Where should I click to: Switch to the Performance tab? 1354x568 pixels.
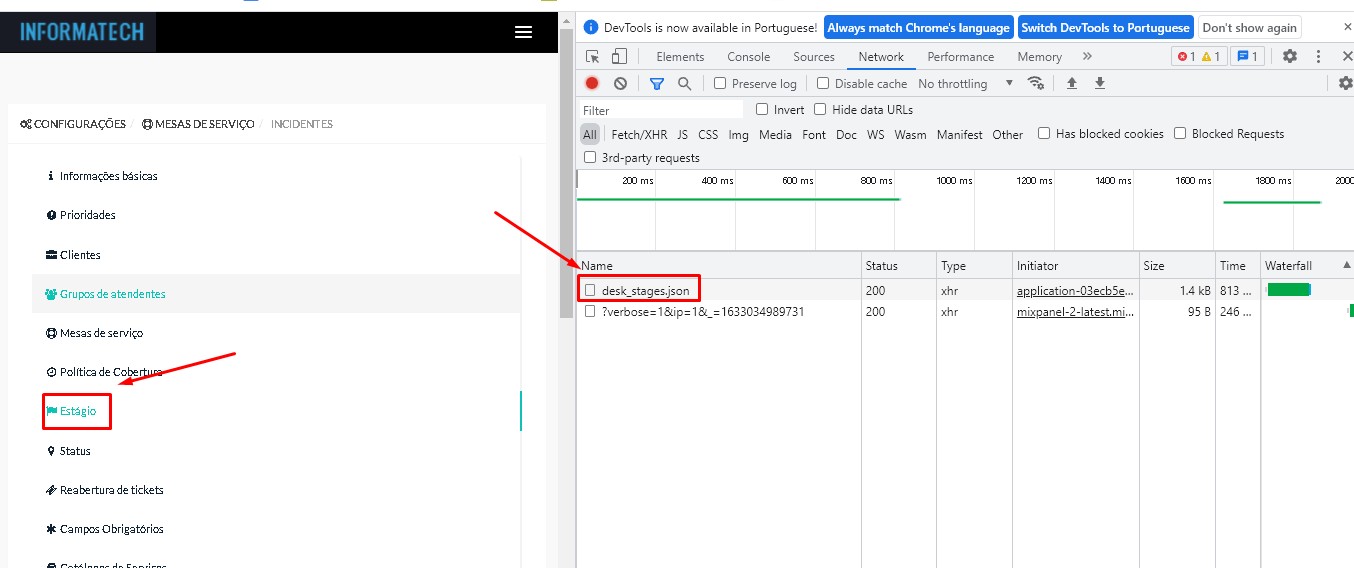pos(961,57)
